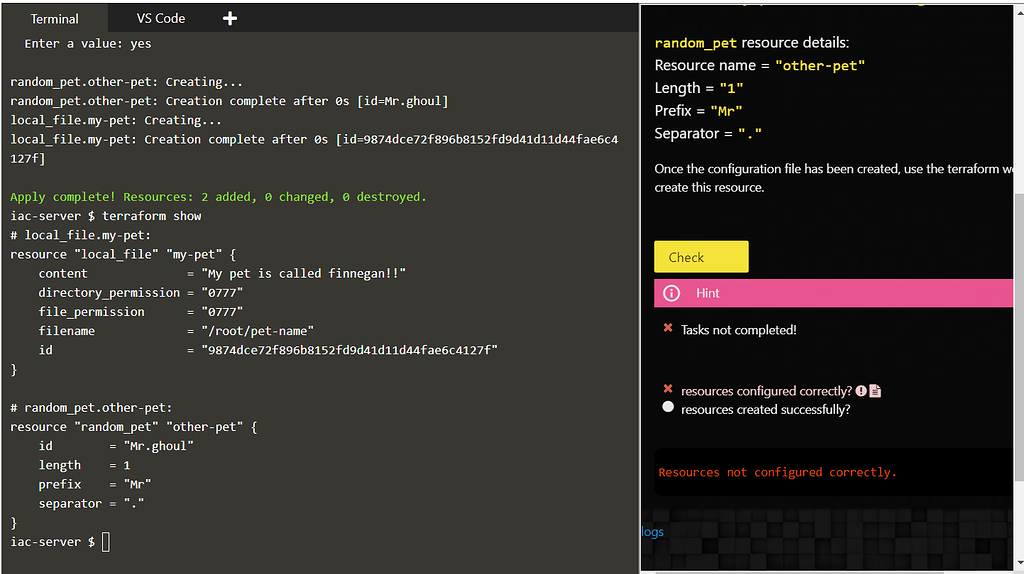
Task: Click the red X next to Tasks not completed
Action: (668, 328)
